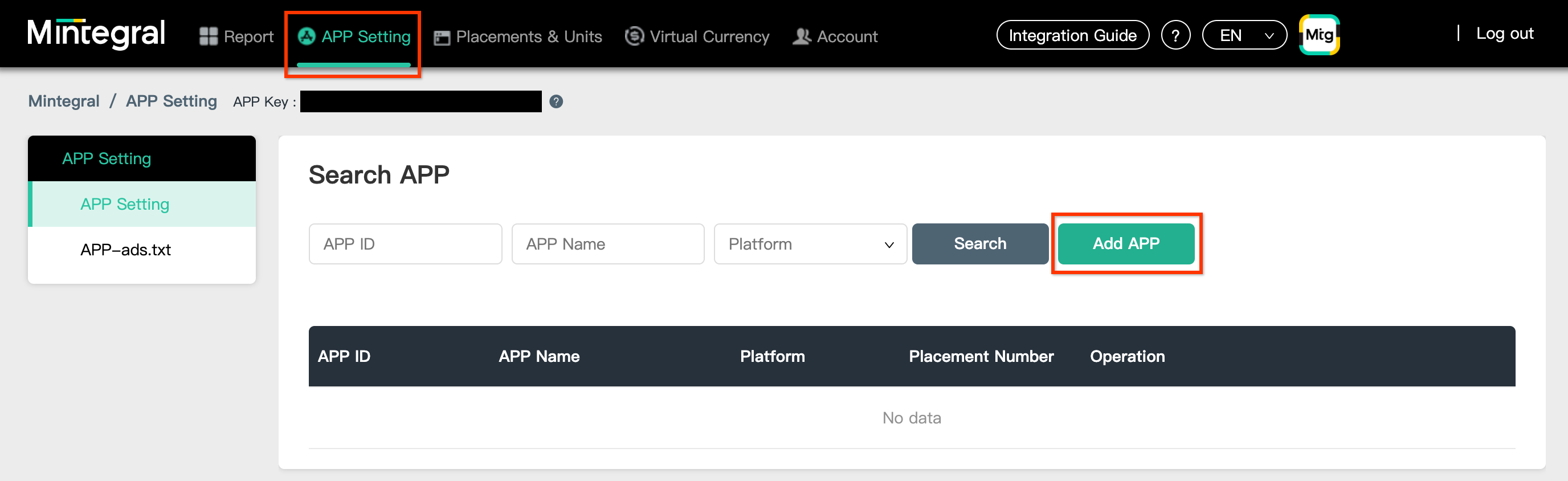Screen dimensions: 1568x481
Task: Focus the APP ID input field
Action: [x=405, y=244]
